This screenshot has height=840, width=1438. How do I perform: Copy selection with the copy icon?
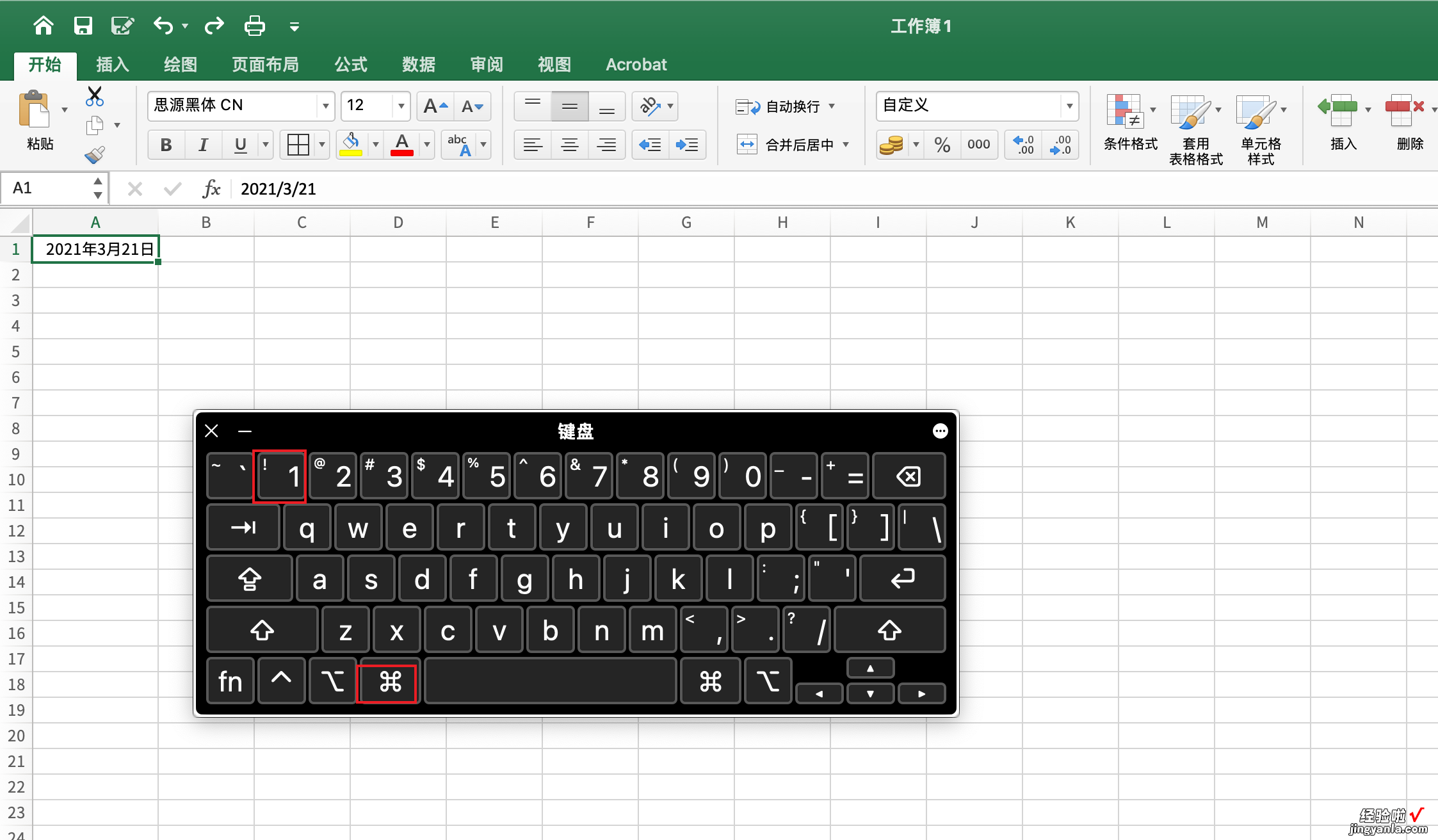(x=95, y=125)
